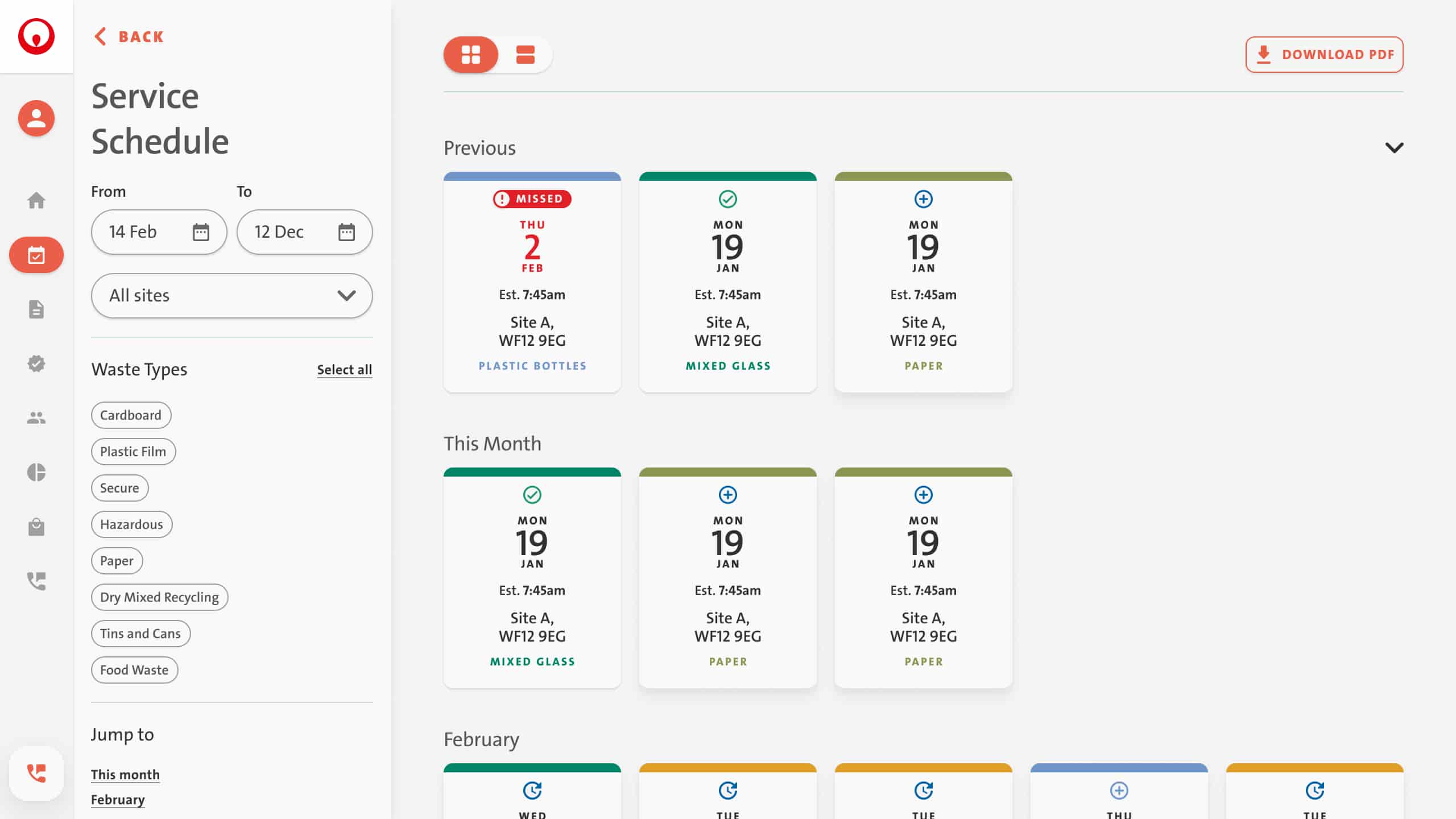Open the missed Plastic Bottles collection card
This screenshot has width=1456, height=819.
532,282
